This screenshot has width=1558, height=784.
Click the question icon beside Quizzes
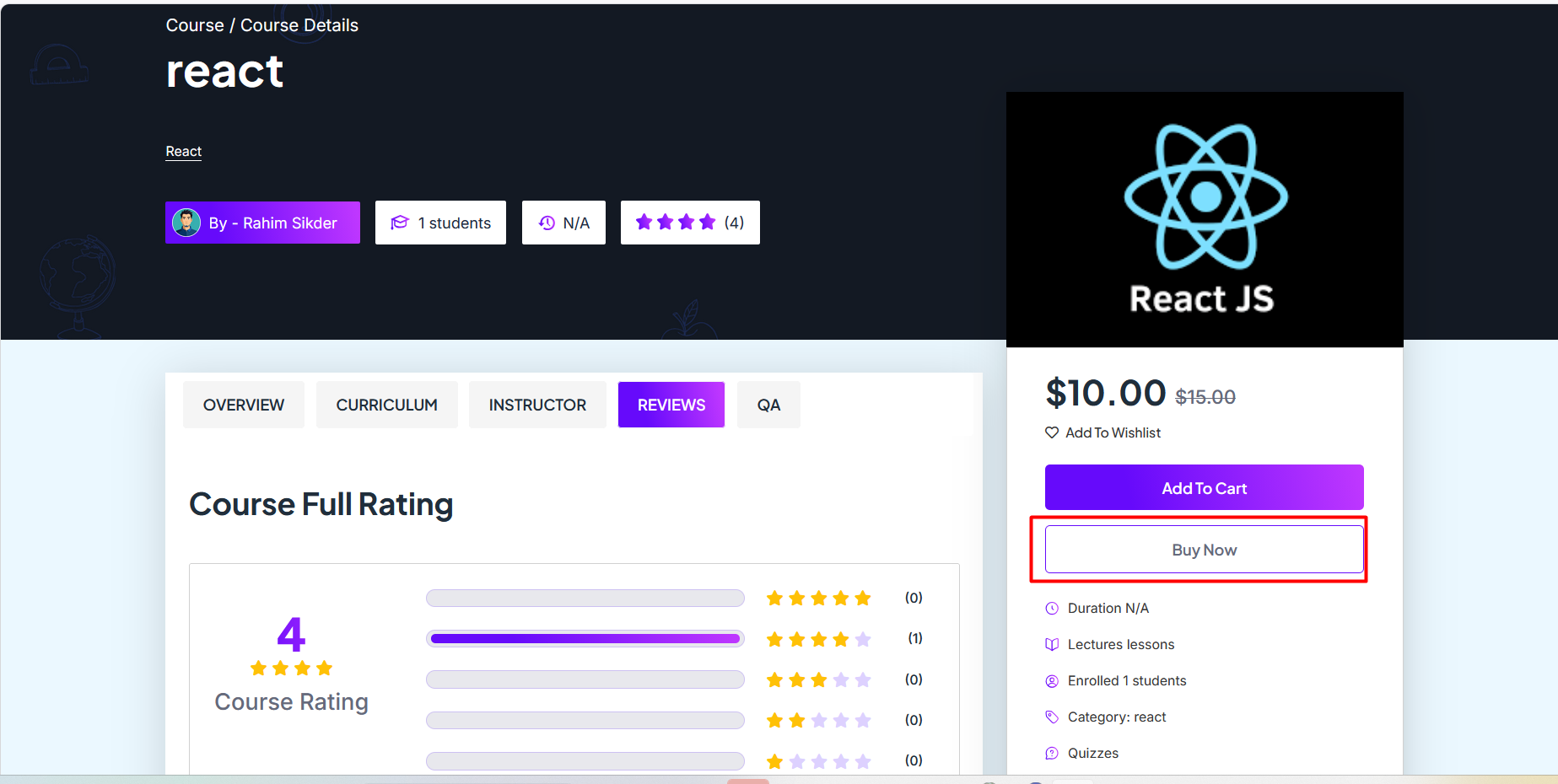1052,754
